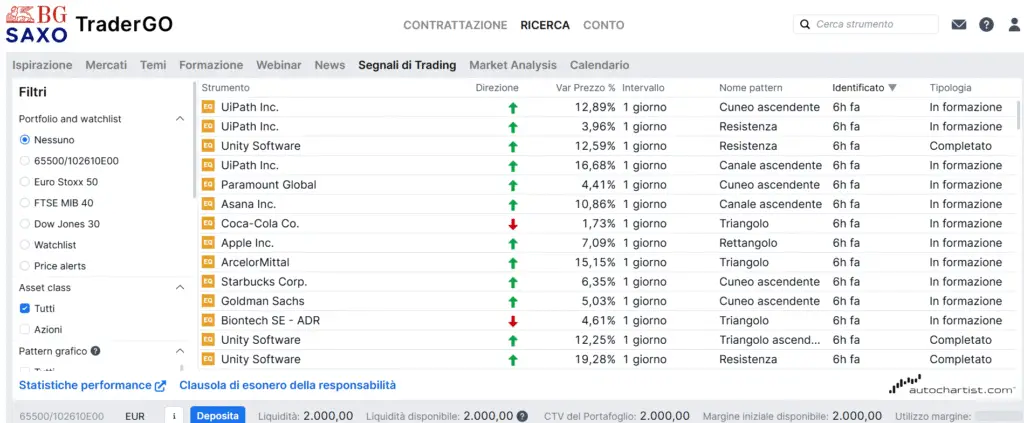1024x423 pixels.
Task: Switch to the Mercati tab
Action: [x=106, y=65]
